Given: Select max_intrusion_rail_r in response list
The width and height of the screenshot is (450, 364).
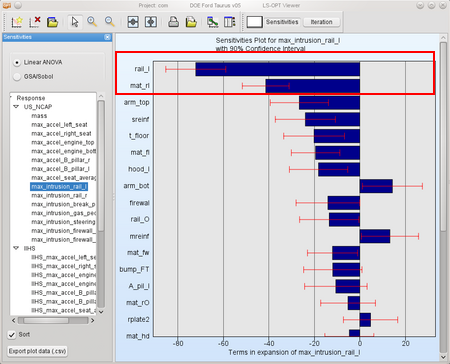Looking at the screenshot, I should click(x=59, y=195).
